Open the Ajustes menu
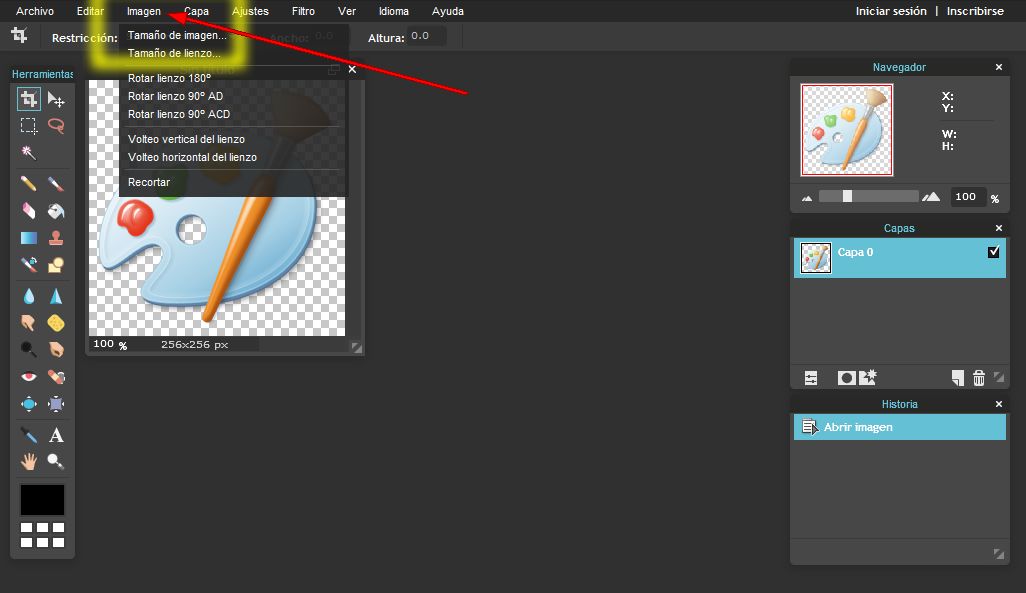The height and width of the screenshot is (593, 1026). (x=250, y=11)
